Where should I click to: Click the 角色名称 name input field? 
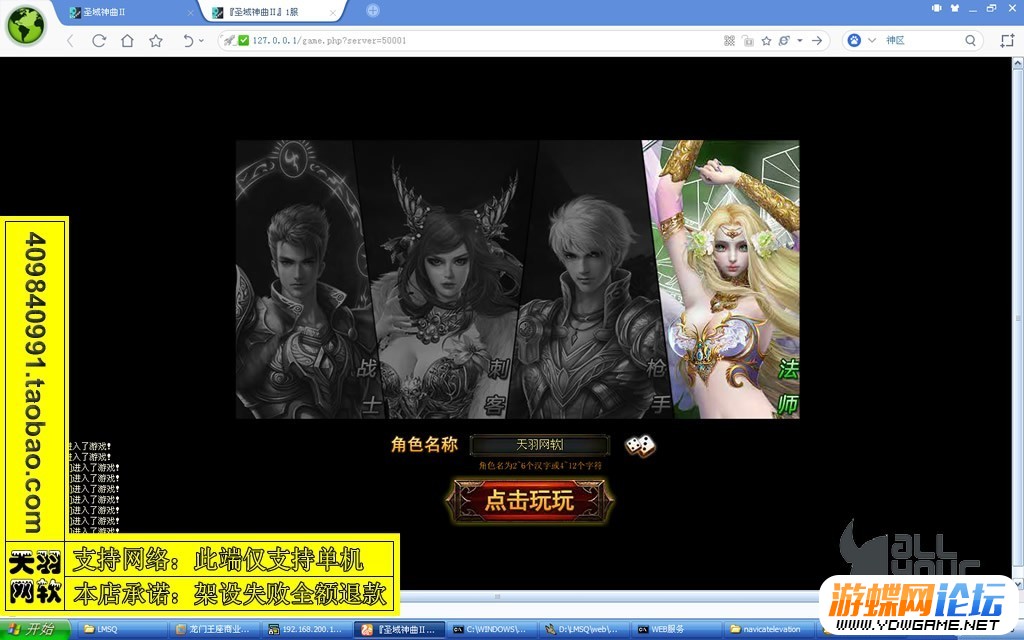click(x=539, y=445)
